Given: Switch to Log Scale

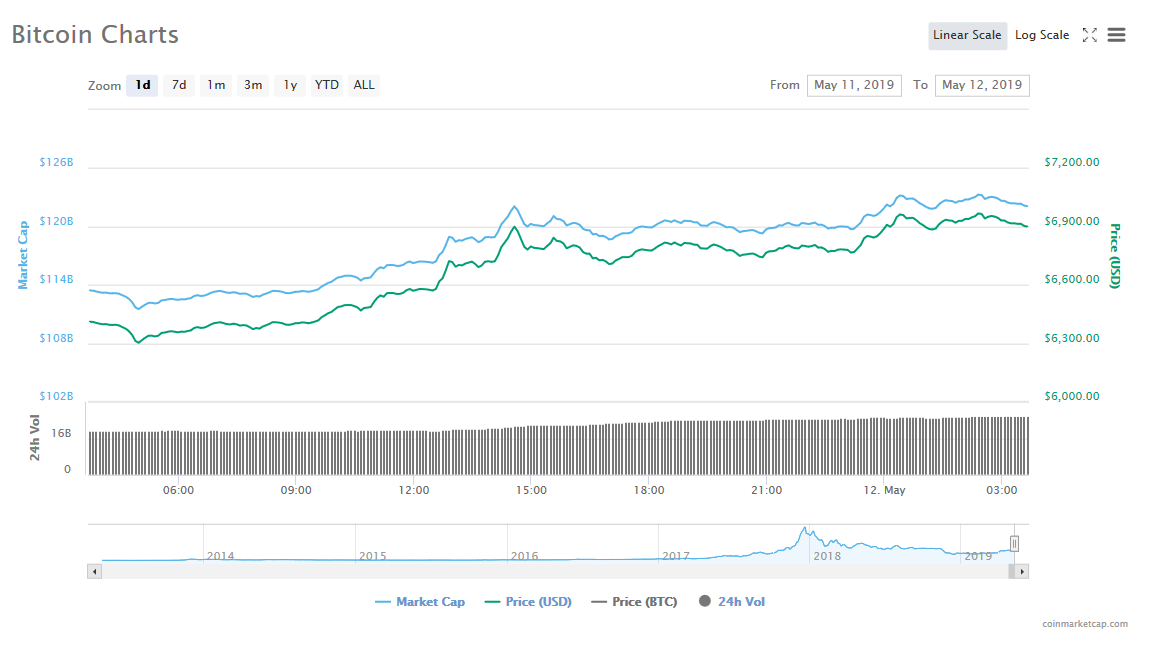Looking at the screenshot, I should [1042, 35].
